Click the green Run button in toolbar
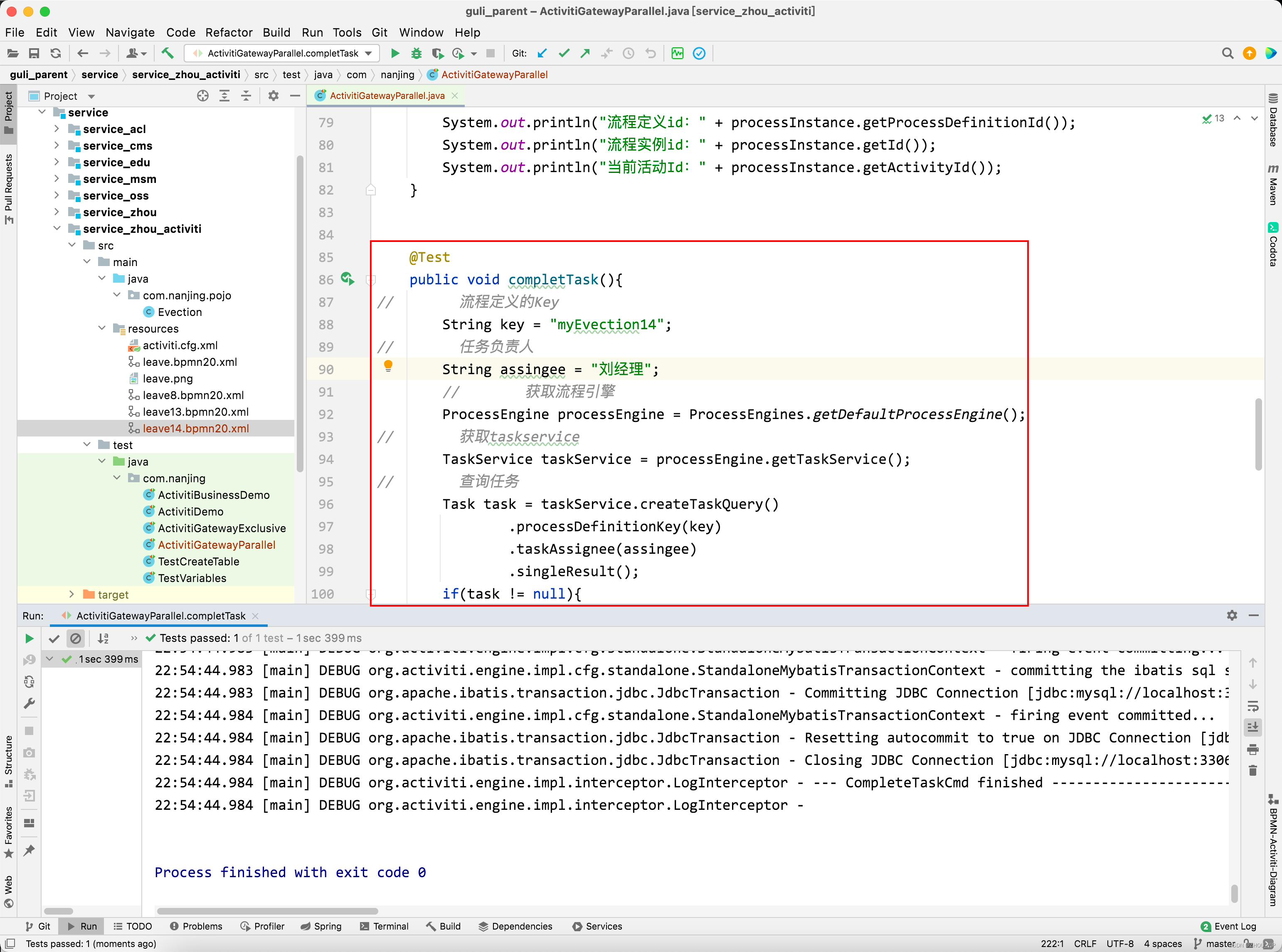This screenshot has height=952, width=1282. [x=394, y=54]
